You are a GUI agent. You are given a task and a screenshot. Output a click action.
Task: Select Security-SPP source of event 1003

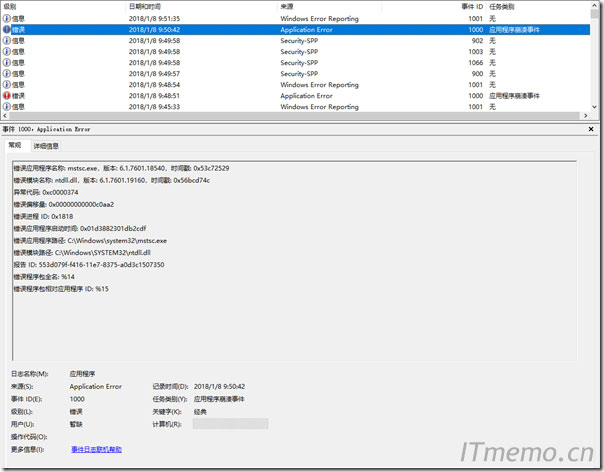299,52
